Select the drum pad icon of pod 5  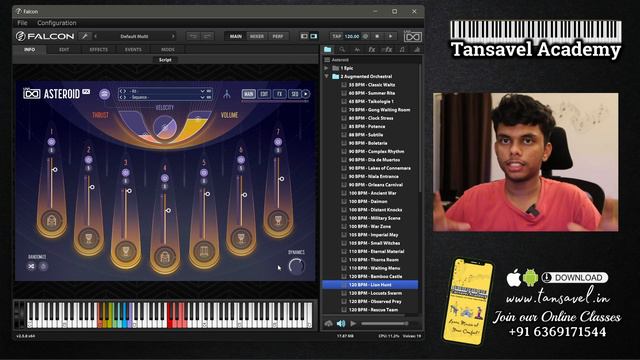click(x=204, y=250)
